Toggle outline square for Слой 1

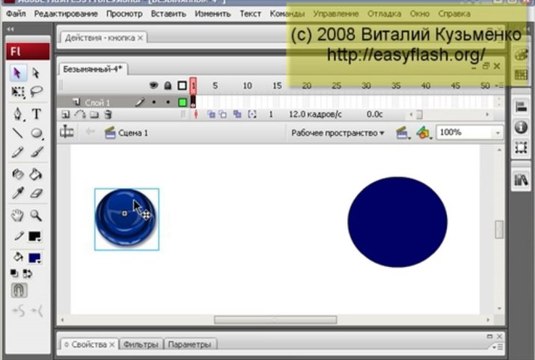point(183,102)
